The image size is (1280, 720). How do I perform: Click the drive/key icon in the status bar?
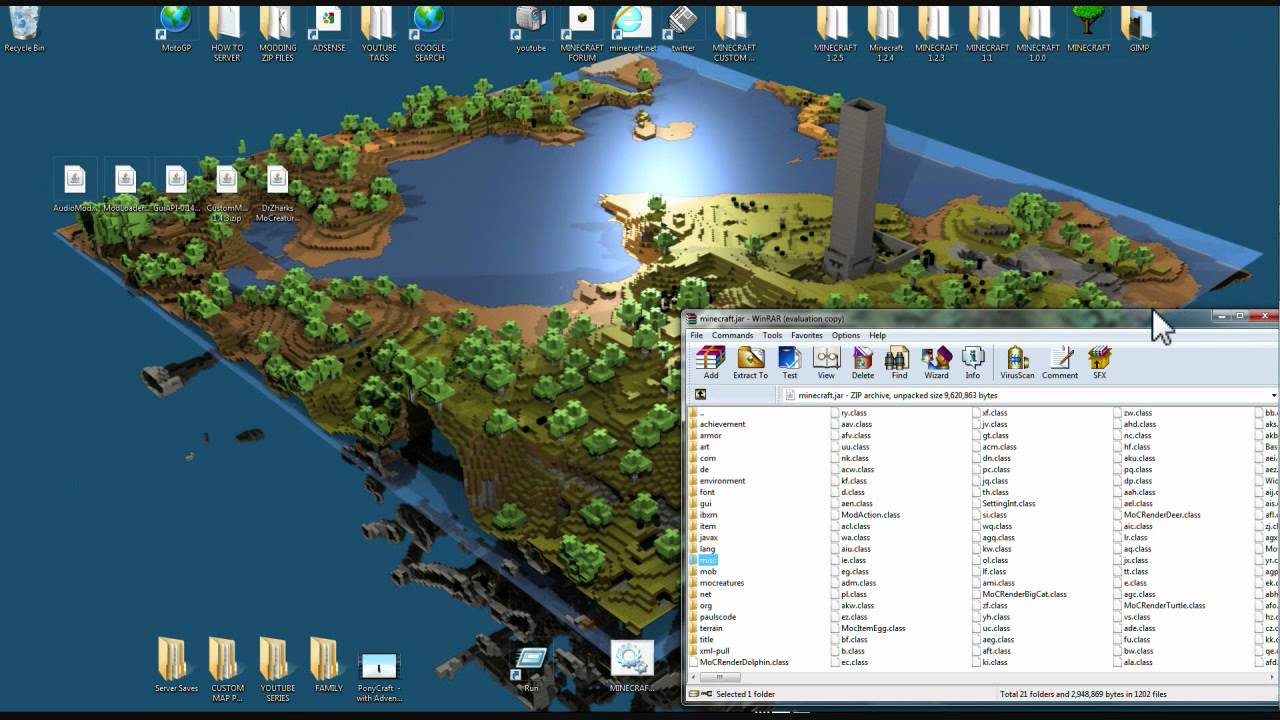click(x=700, y=694)
